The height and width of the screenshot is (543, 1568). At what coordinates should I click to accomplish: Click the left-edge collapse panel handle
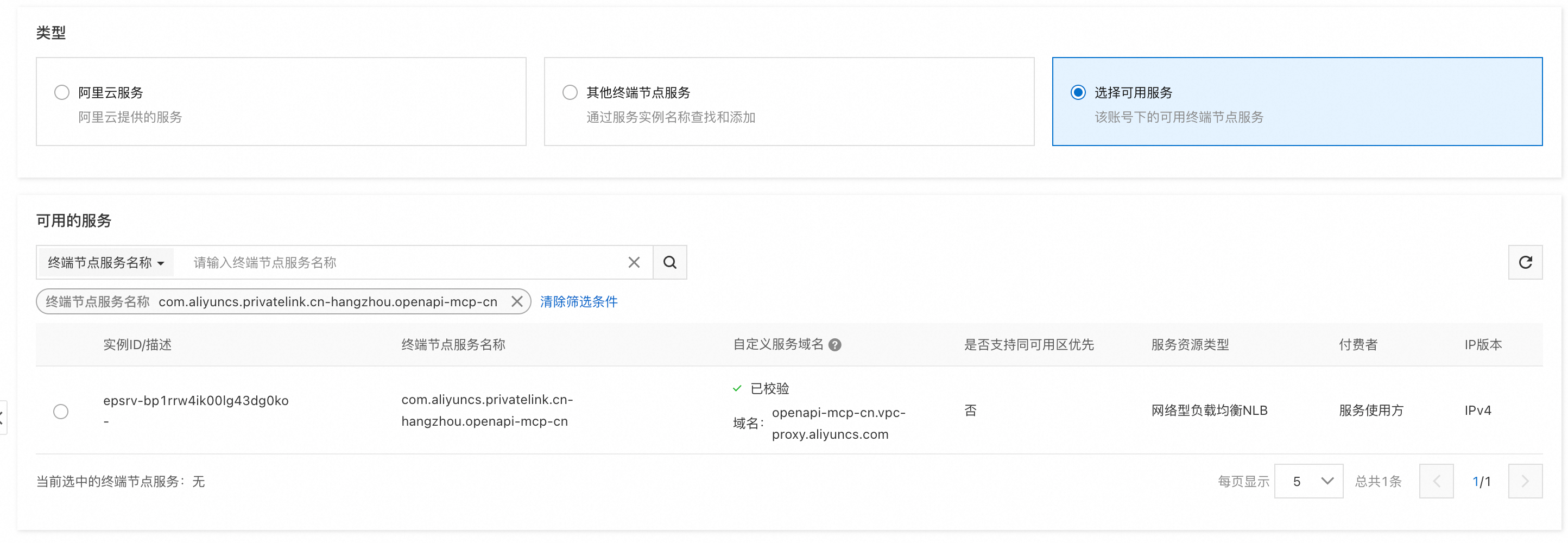pyautogui.click(x=2, y=418)
